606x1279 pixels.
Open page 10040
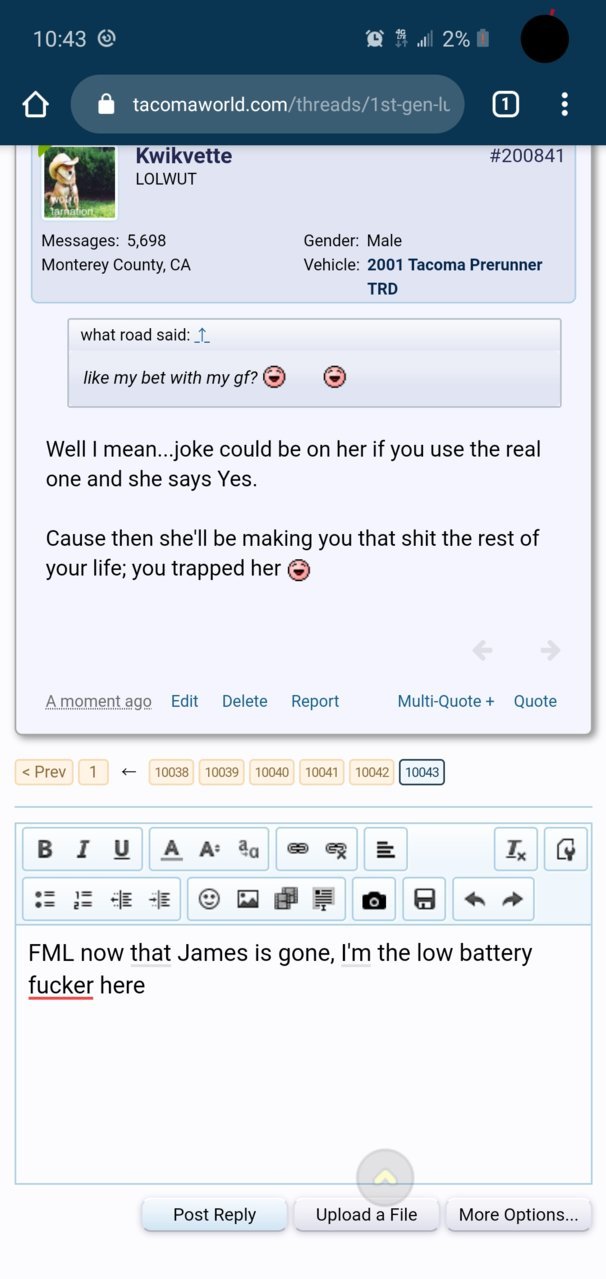point(272,772)
